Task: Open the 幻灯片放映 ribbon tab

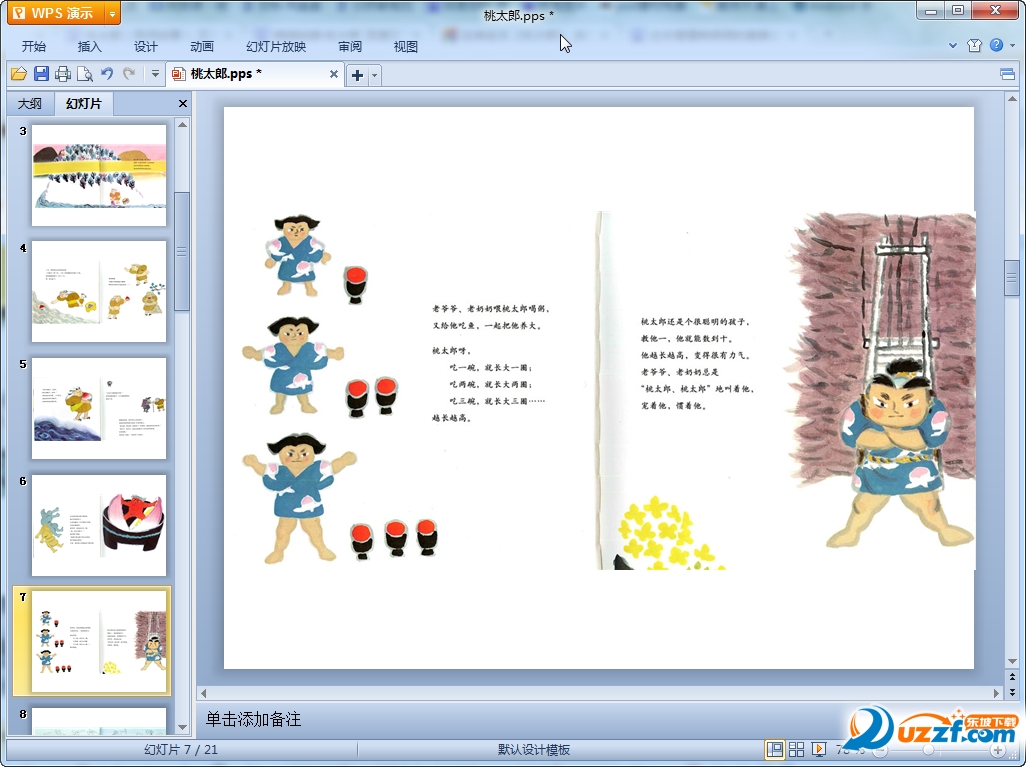Action: pyautogui.click(x=276, y=46)
